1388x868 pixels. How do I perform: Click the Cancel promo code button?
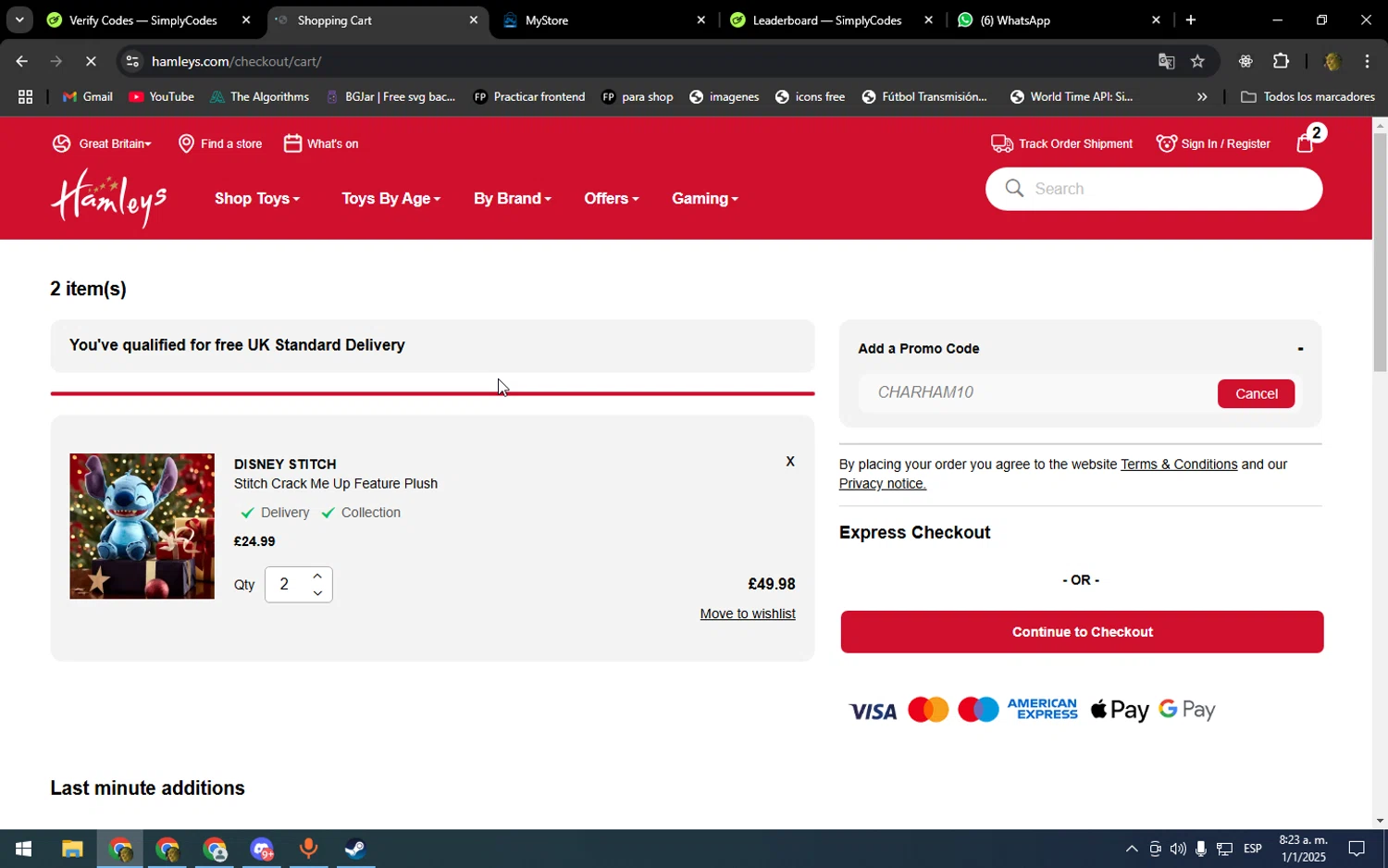tap(1256, 393)
